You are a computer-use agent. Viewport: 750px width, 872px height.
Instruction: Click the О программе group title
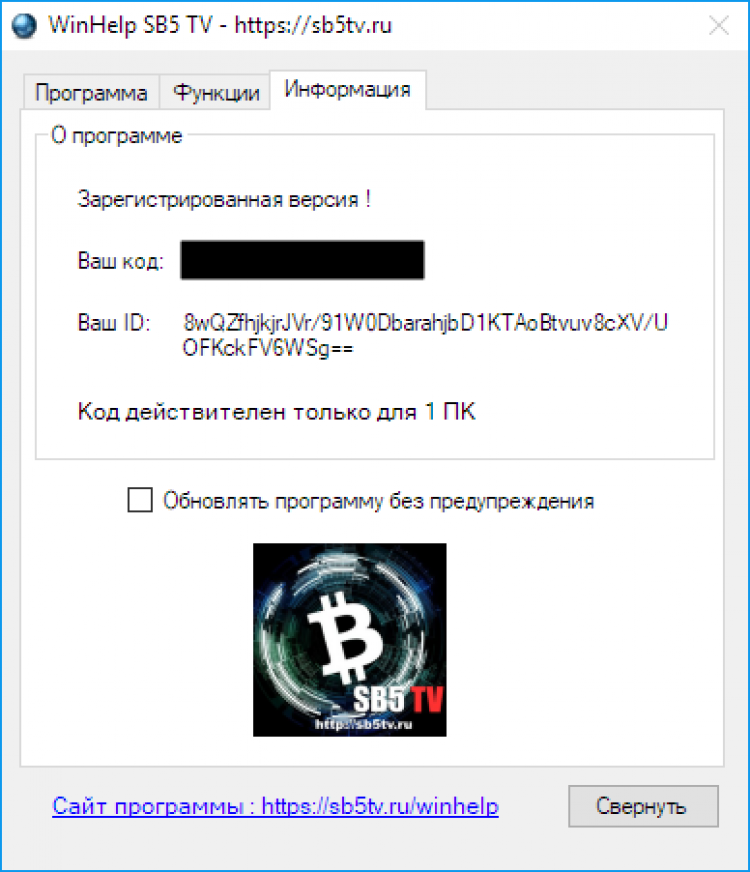point(117,136)
